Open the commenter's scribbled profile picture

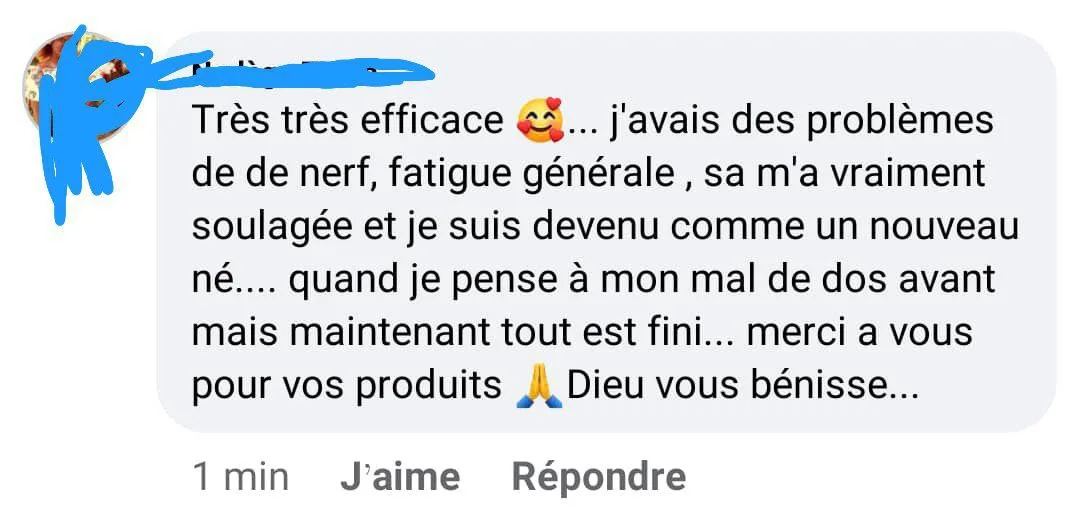pos(76,86)
